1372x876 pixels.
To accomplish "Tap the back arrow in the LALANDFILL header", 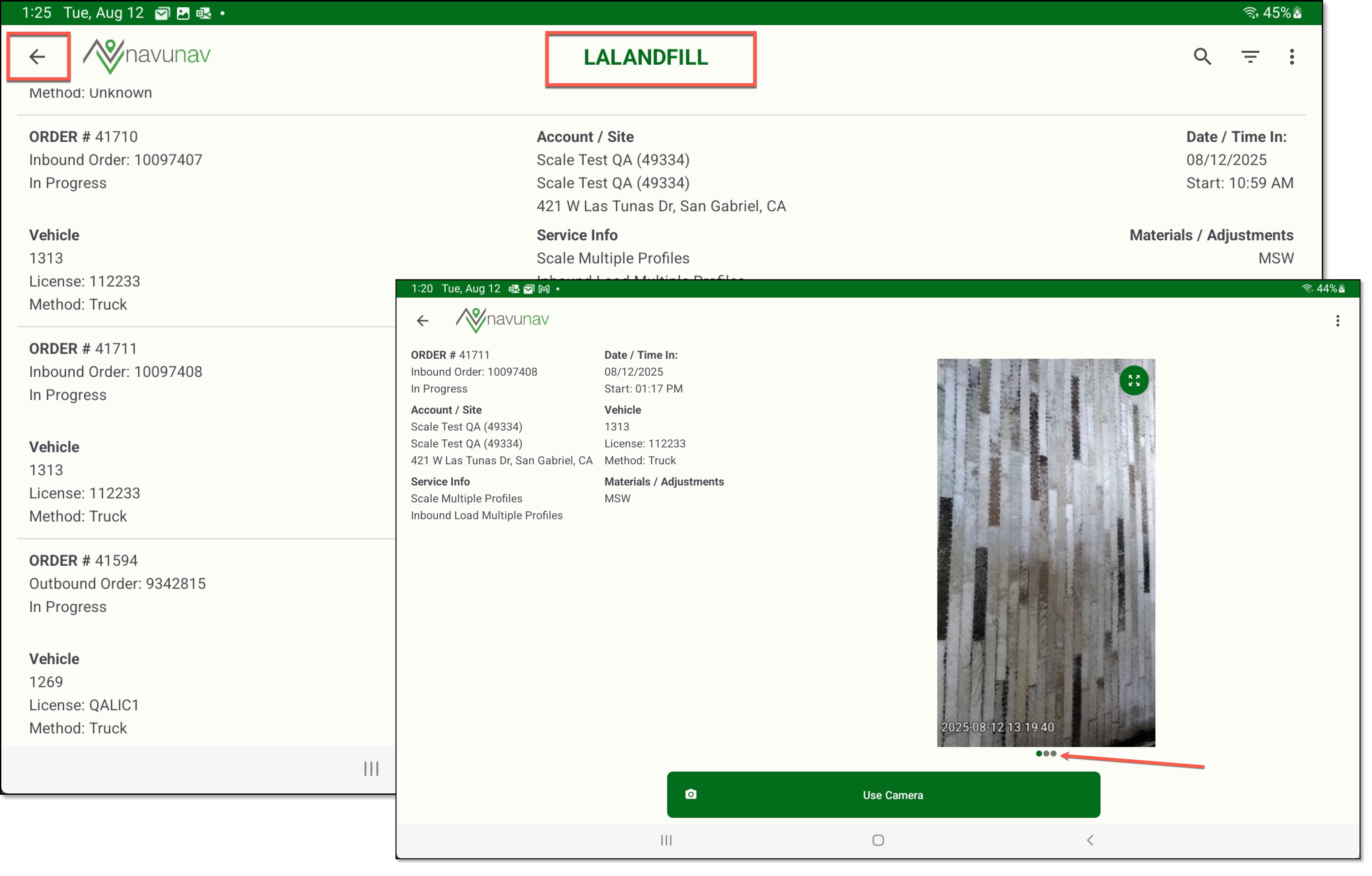I will [x=37, y=56].
